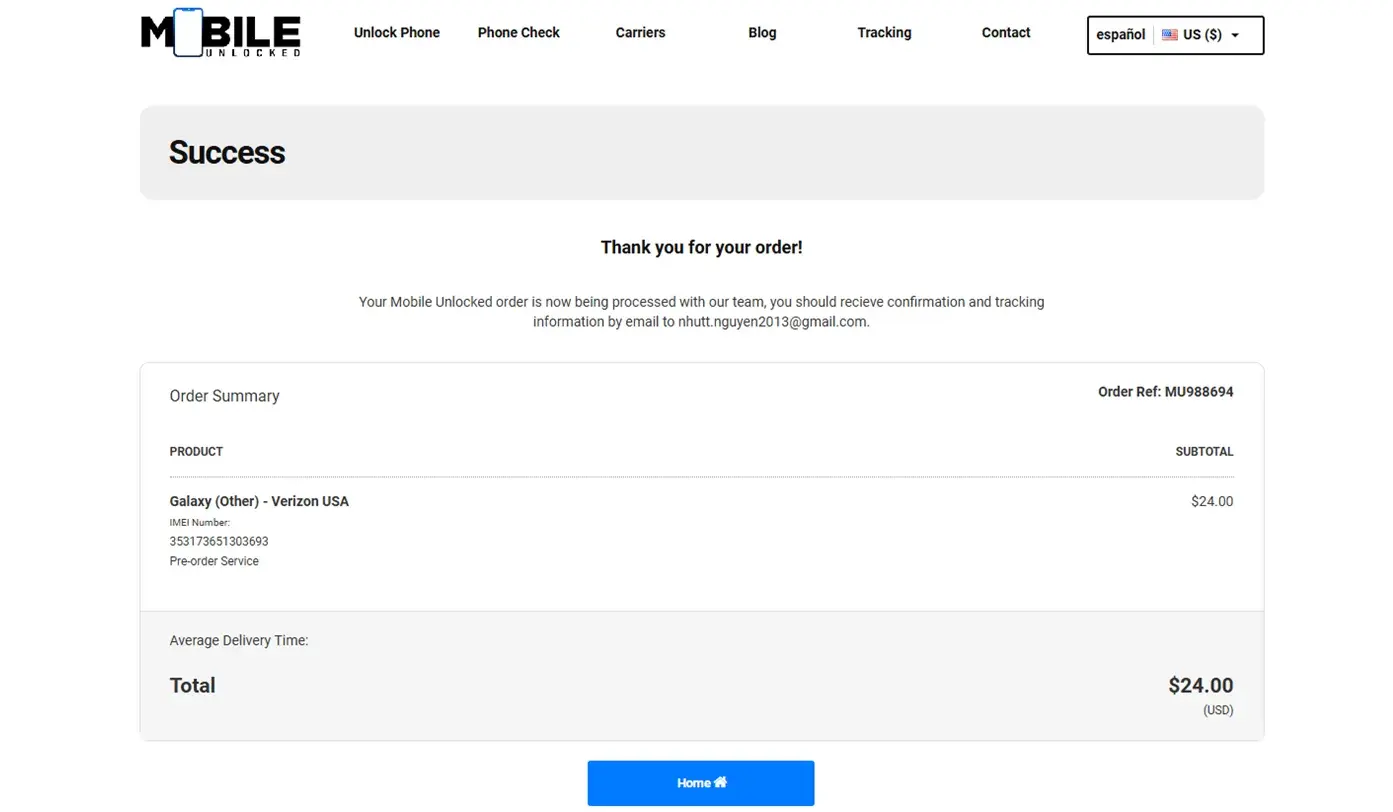Image resolution: width=1393 pixels, height=812 pixels.
Task: Open the Unlock Phone menu item
Action: point(396,33)
